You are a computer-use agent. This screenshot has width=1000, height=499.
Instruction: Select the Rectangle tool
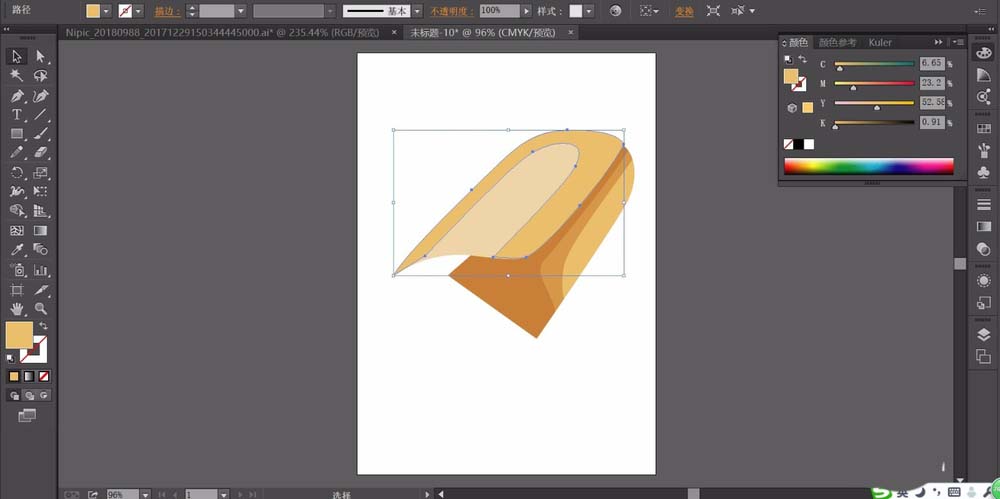(17, 134)
